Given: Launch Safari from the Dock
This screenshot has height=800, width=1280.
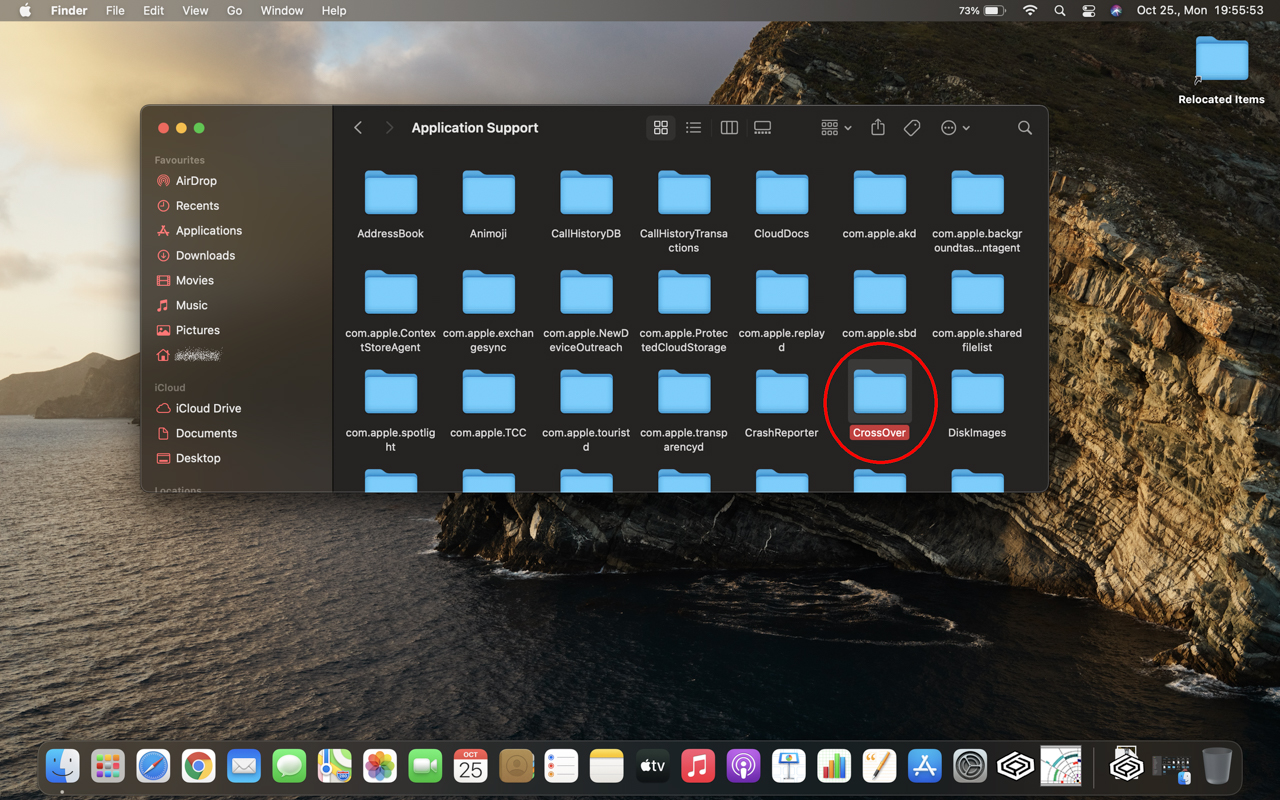Looking at the screenshot, I should tap(153, 767).
